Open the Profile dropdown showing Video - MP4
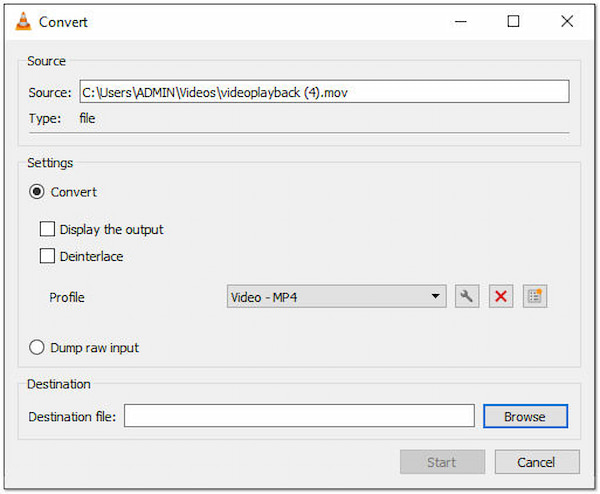Screen dimensions: 600x494 click(337, 296)
